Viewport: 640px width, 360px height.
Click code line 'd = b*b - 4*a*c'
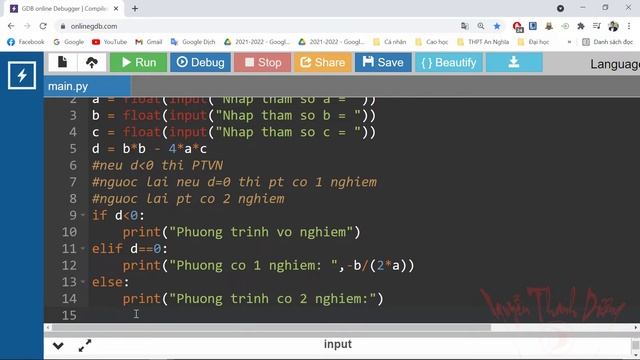pyautogui.click(x=149, y=149)
